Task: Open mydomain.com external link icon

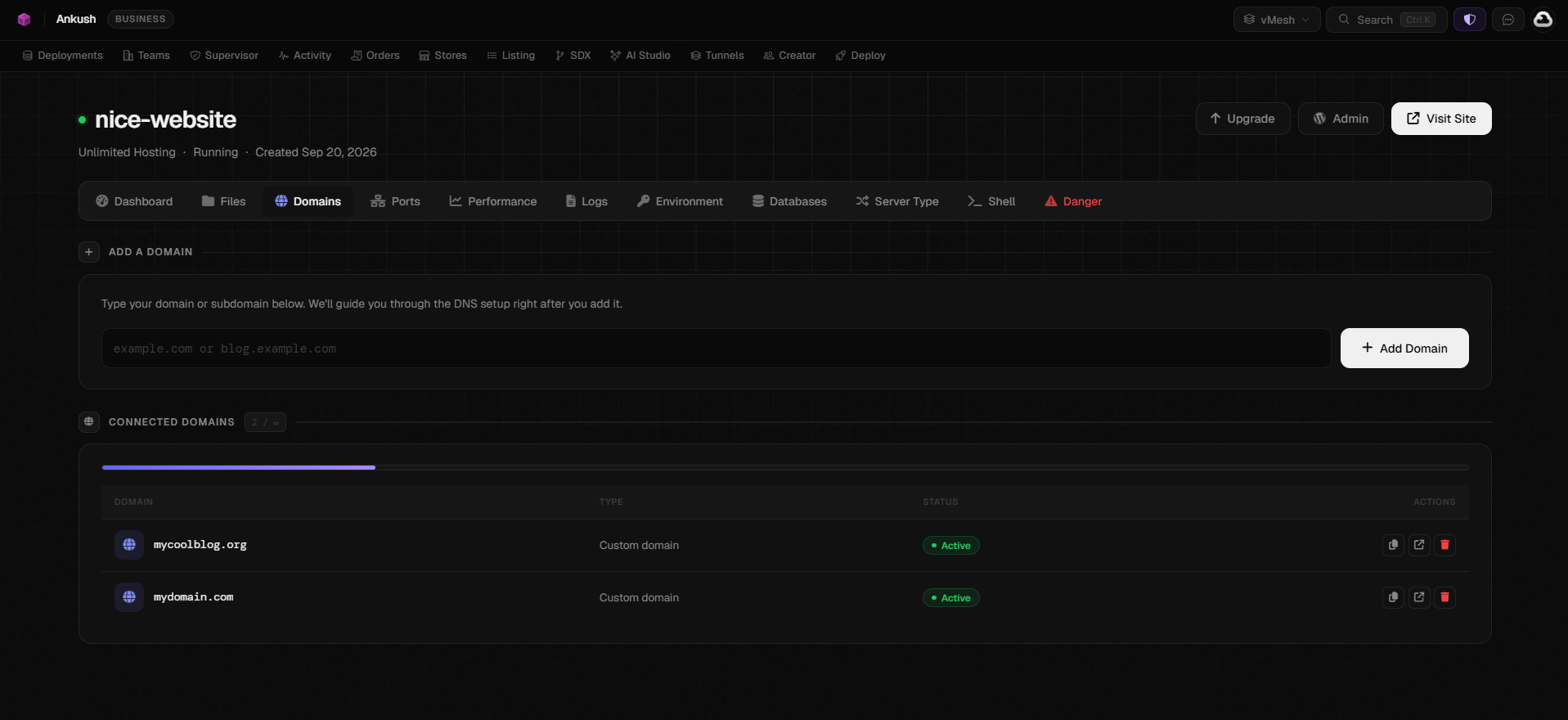Action: pos(1419,597)
